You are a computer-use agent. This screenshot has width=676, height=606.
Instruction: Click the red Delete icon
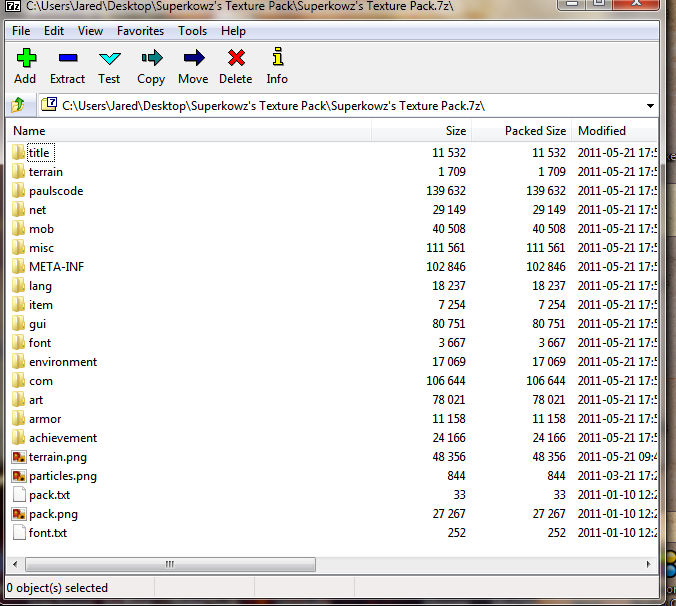click(236, 59)
